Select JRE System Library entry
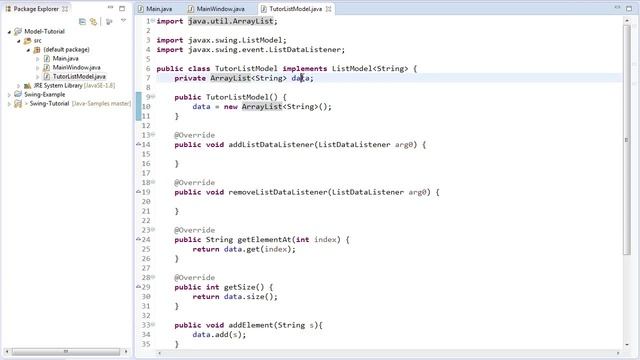The image size is (640, 360). pyautogui.click(x=74, y=86)
